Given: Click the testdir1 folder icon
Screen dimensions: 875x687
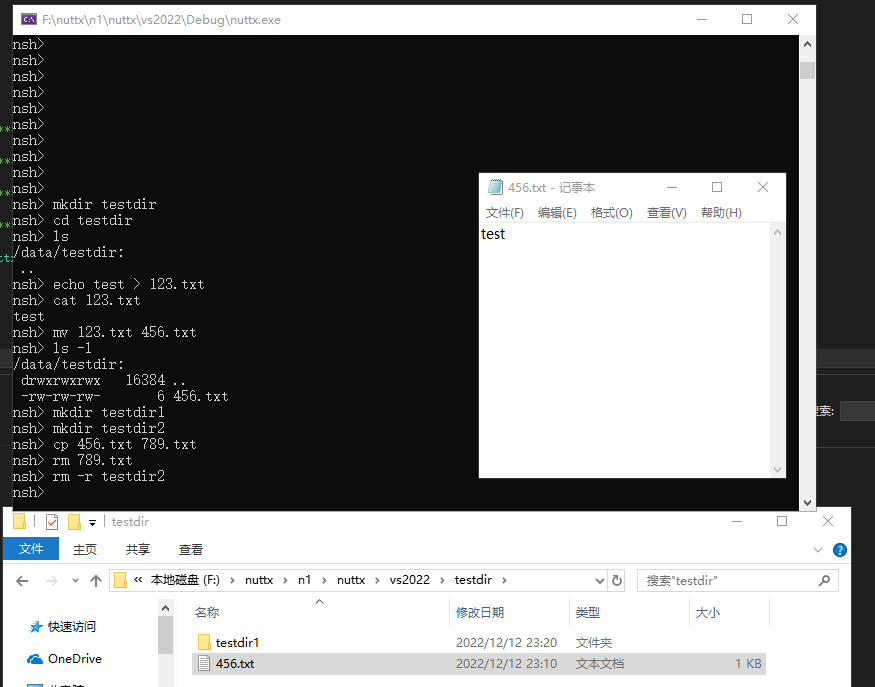Looking at the screenshot, I should coord(204,642).
